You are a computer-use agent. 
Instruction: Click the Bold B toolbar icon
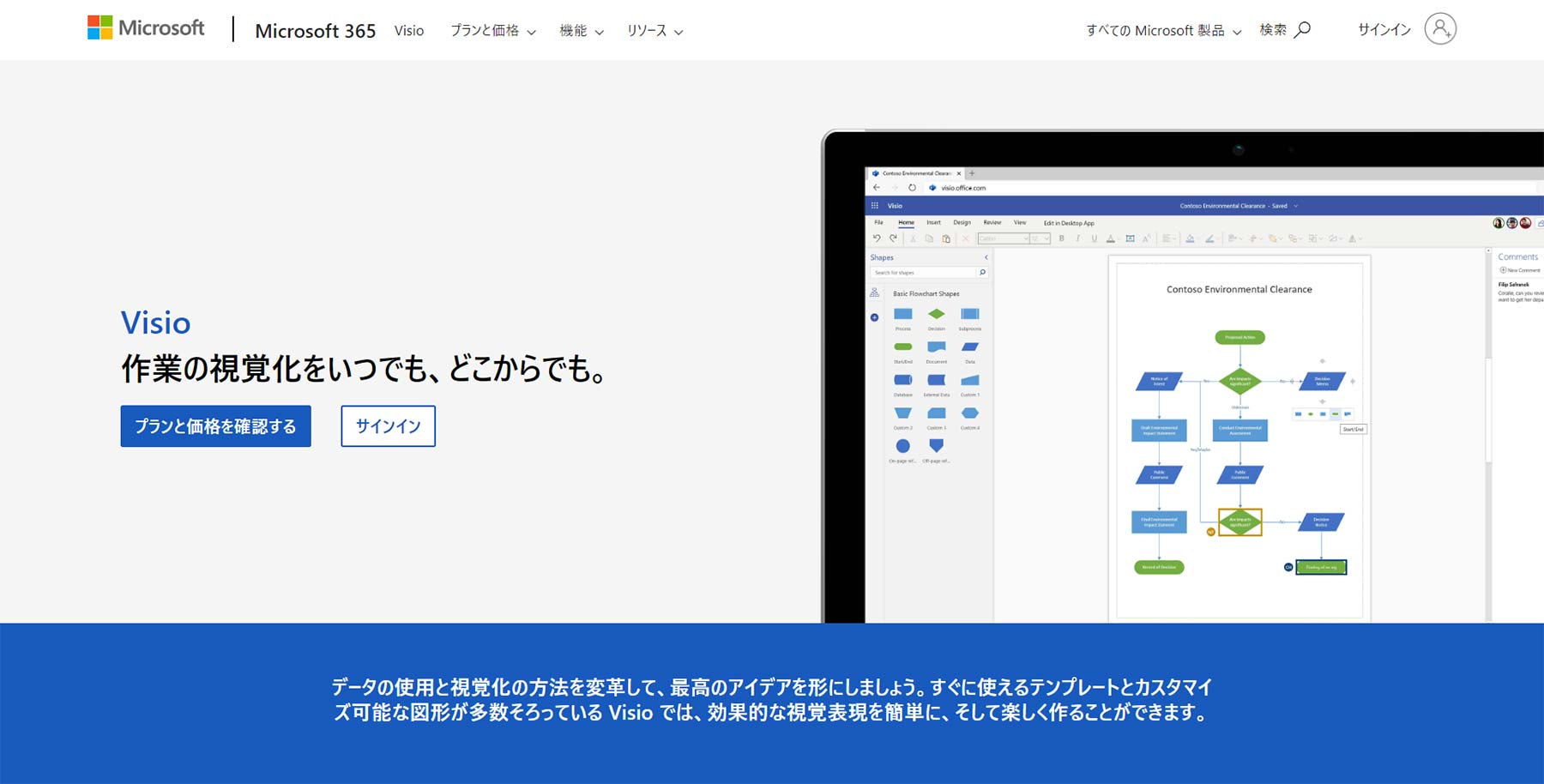coord(1061,238)
